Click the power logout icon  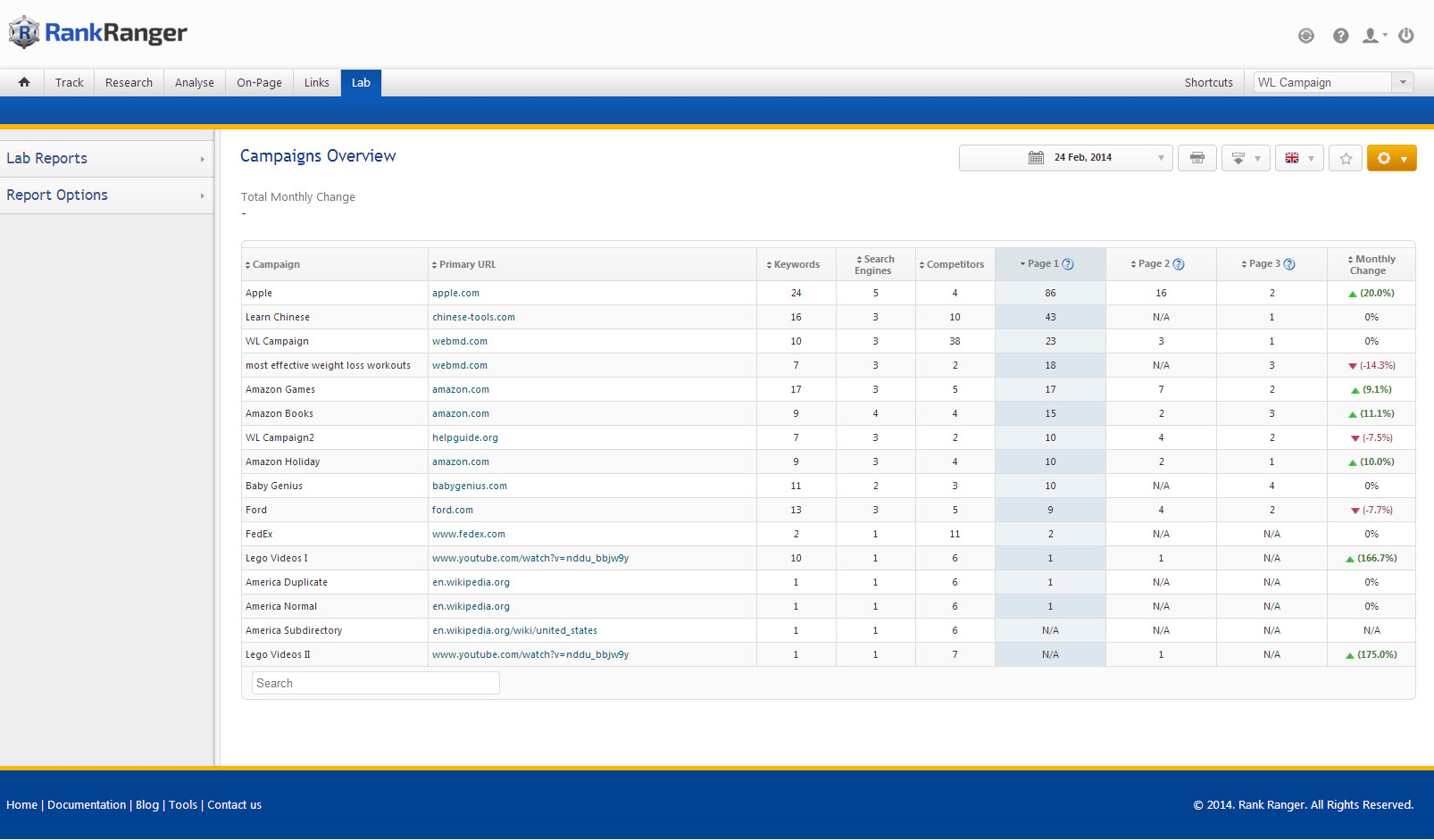[1405, 36]
